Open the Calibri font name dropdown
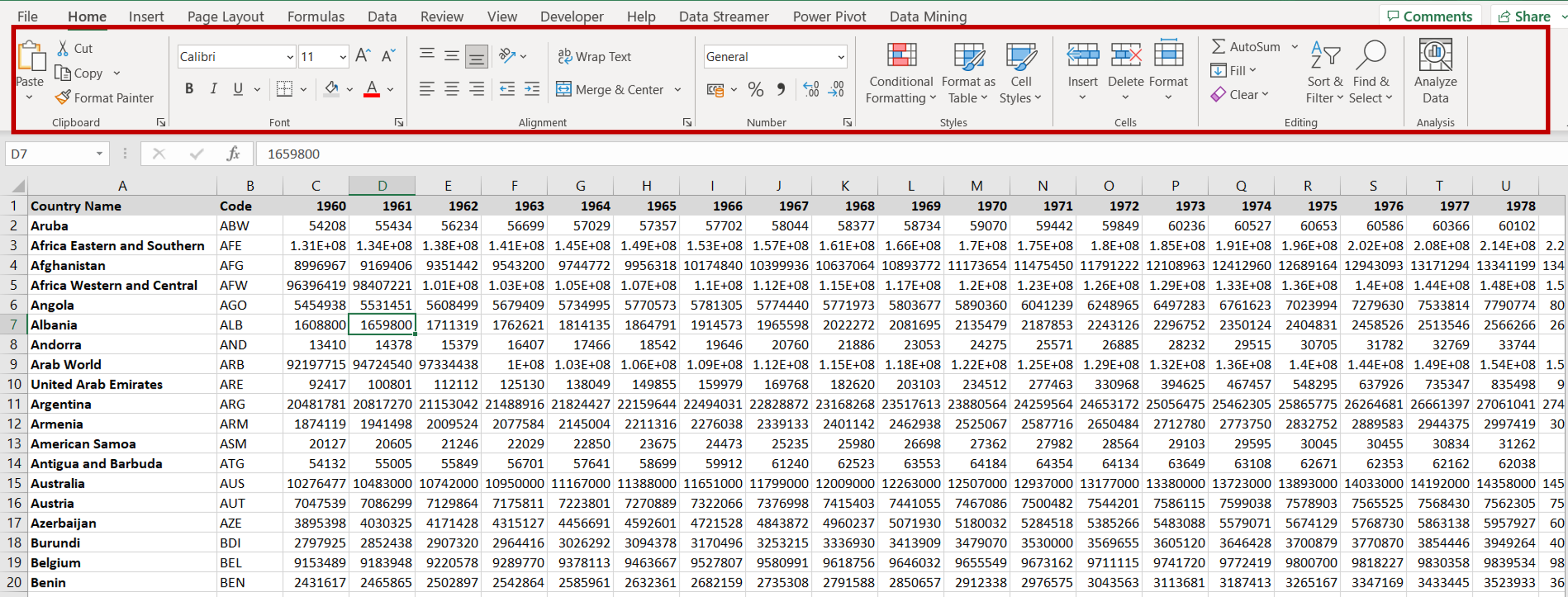1568x597 pixels. click(290, 57)
